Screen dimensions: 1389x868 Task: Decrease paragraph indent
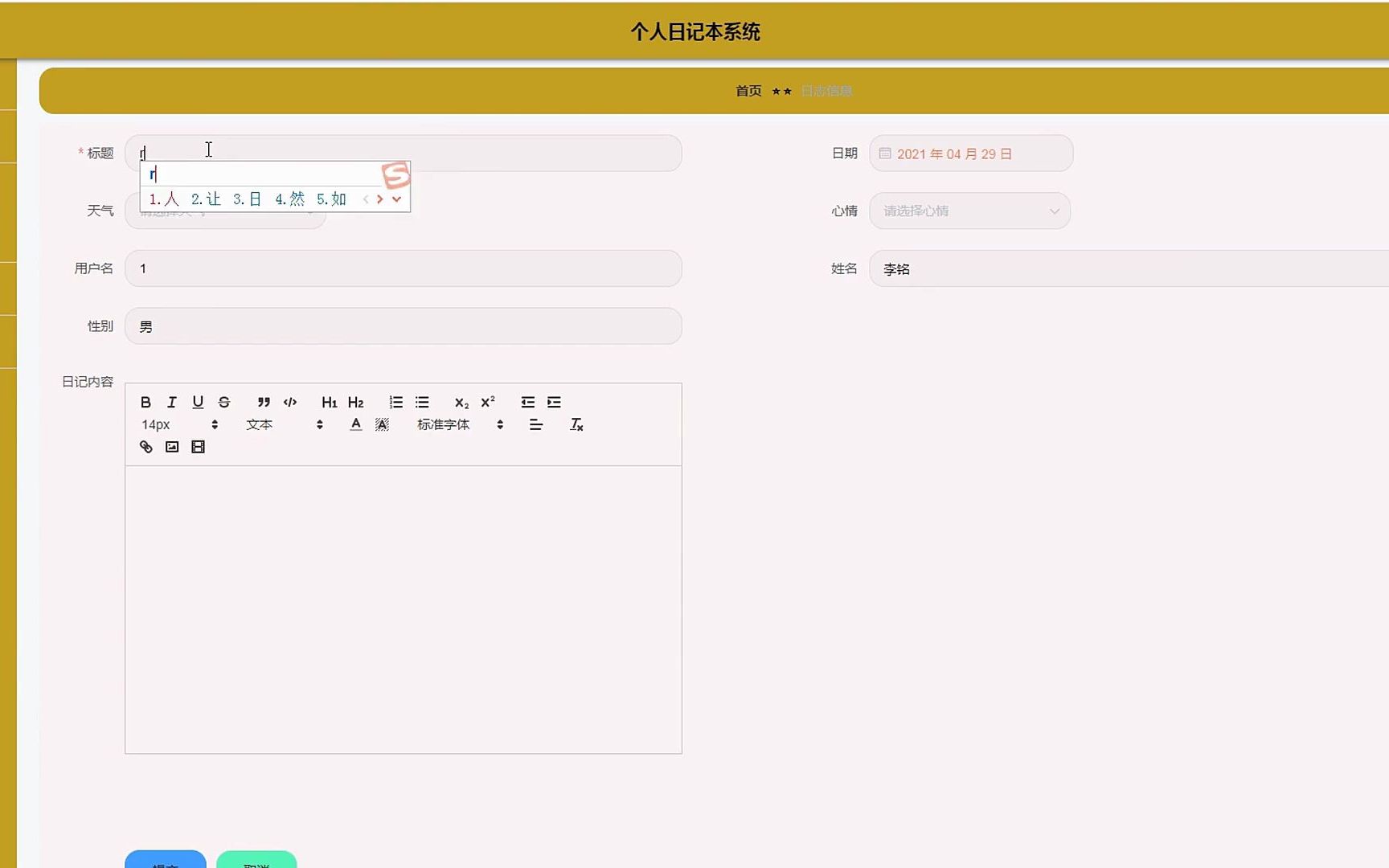pyautogui.click(x=527, y=402)
